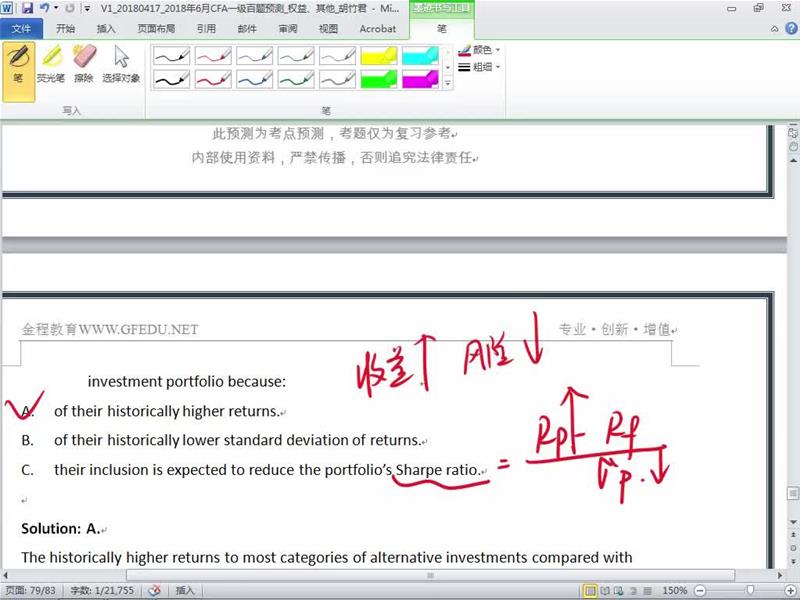Switch to Print Layout view button
The width and height of the screenshot is (800, 600).
(591, 591)
